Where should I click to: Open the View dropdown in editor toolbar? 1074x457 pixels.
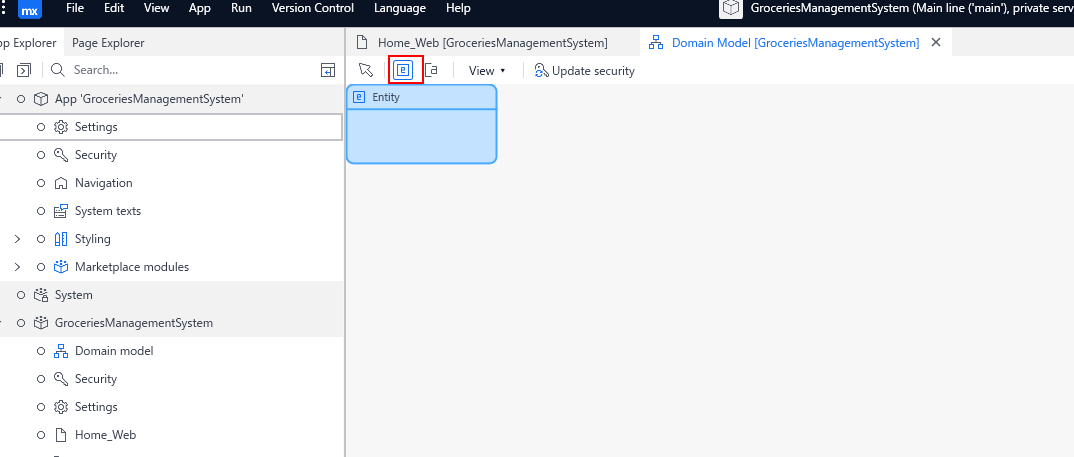pyautogui.click(x=486, y=71)
